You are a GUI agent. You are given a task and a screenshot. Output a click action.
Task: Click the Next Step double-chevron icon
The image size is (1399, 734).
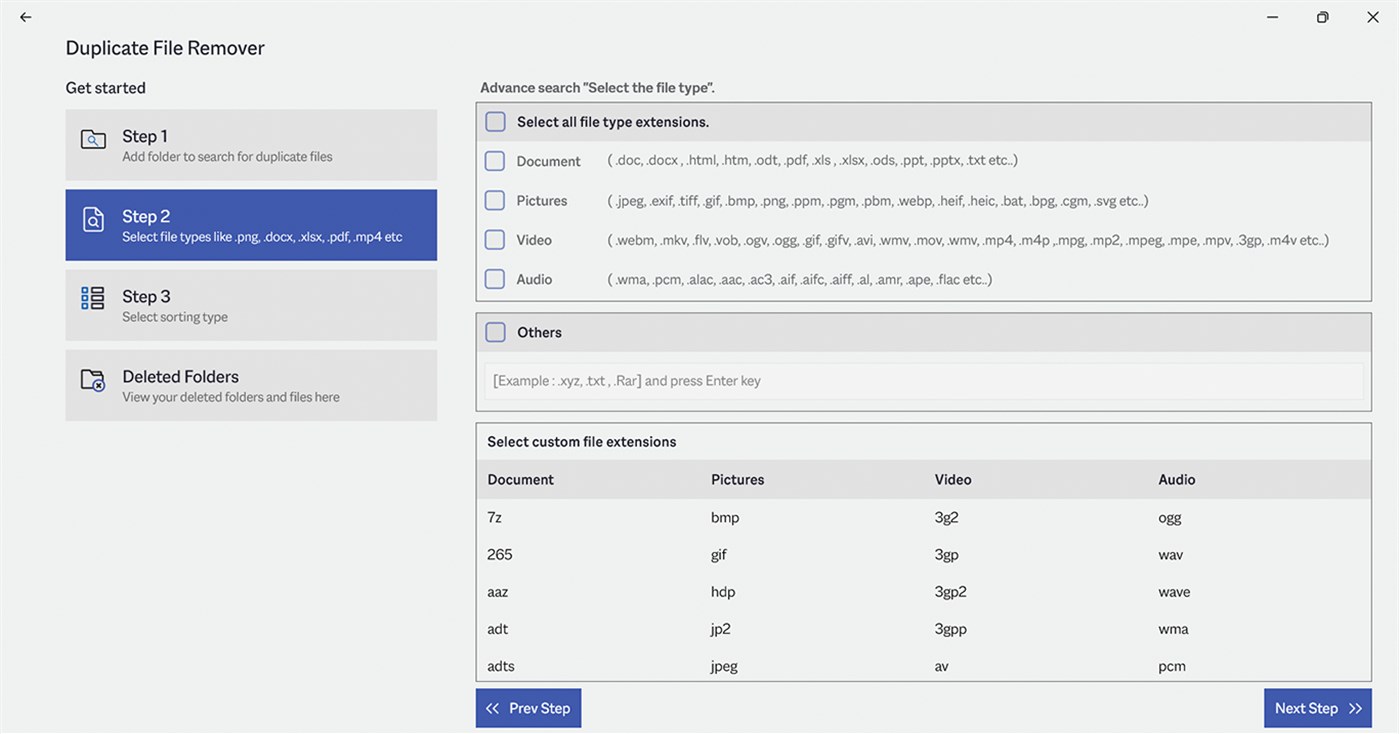click(x=1355, y=708)
